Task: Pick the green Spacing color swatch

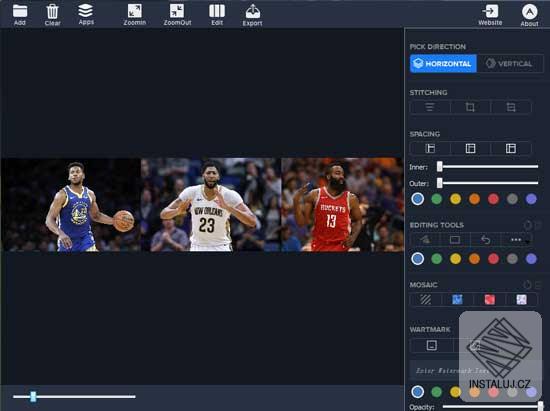Action: [x=437, y=199]
